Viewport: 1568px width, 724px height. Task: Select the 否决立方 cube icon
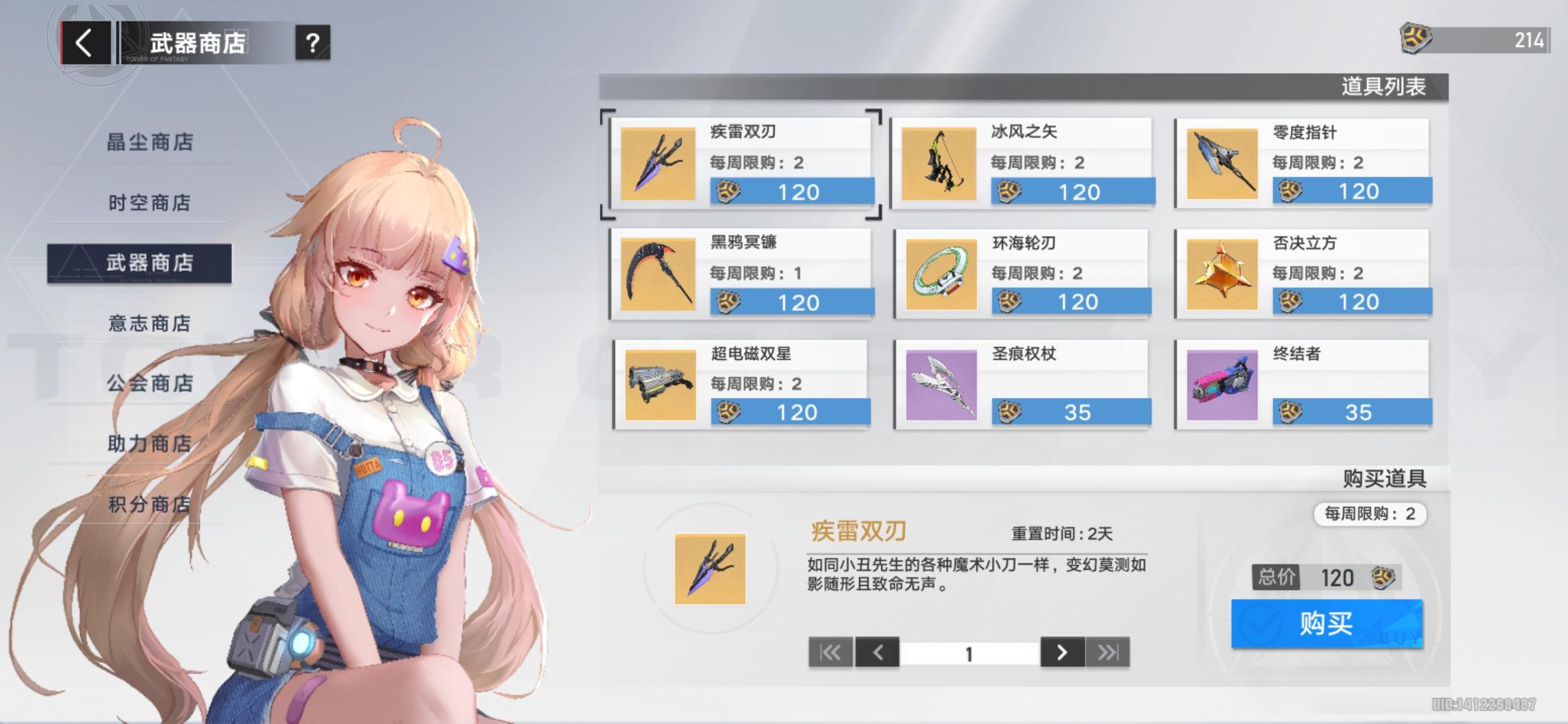point(1222,274)
